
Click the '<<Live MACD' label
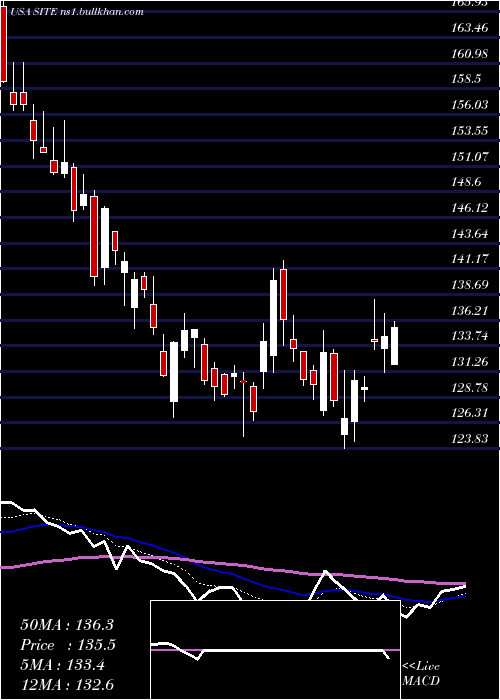[421, 673]
